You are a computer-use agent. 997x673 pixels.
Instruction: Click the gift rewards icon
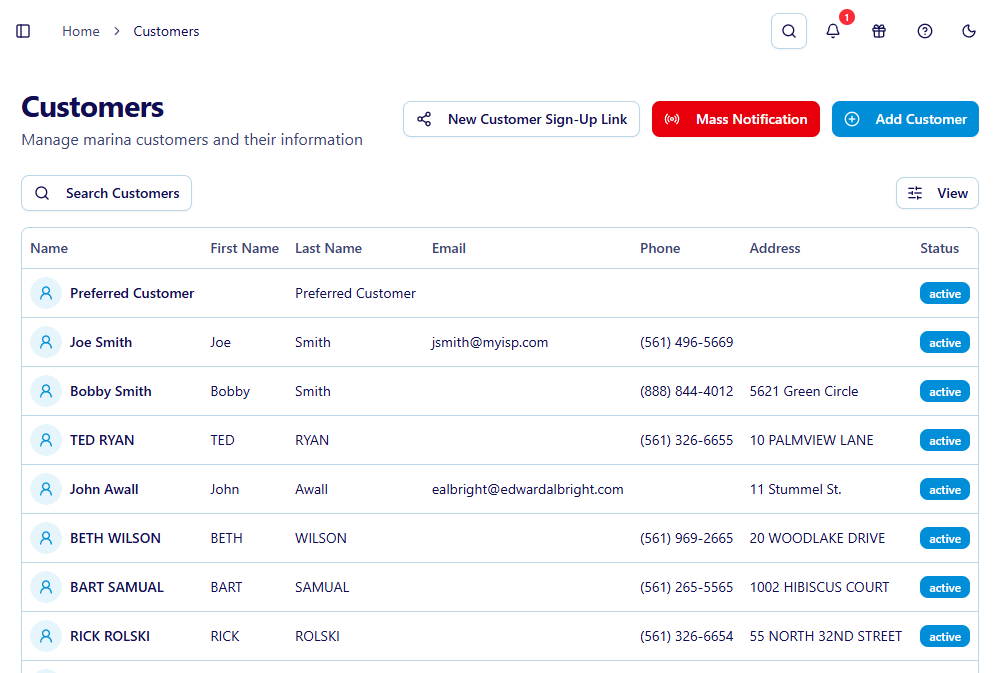click(x=879, y=31)
